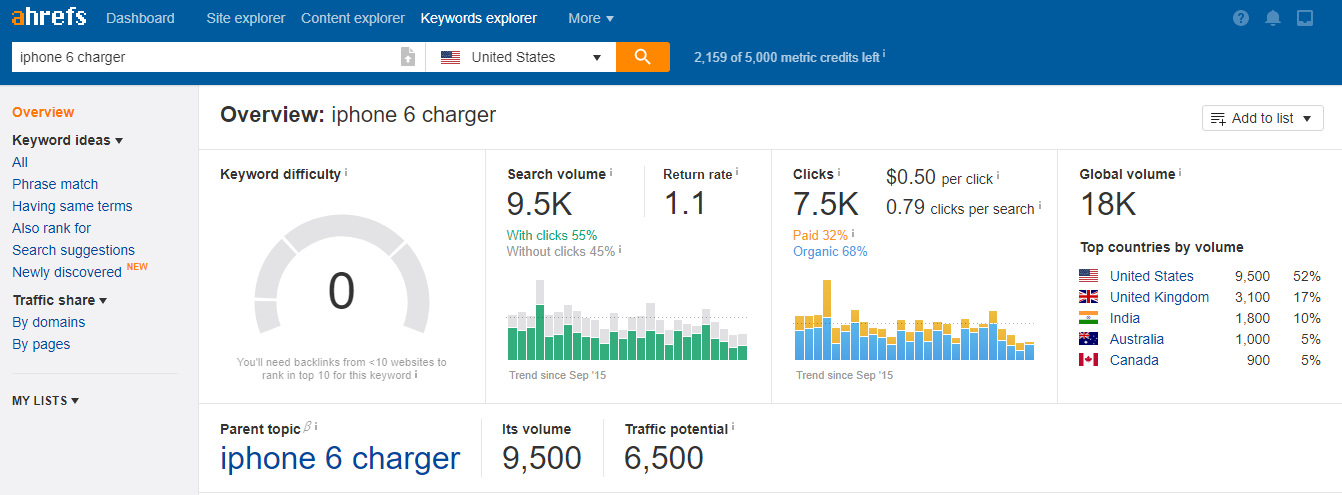Click the Ahrefs logo
This screenshot has height=495, width=1342.
pyautogui.click(x=48, y=17)
